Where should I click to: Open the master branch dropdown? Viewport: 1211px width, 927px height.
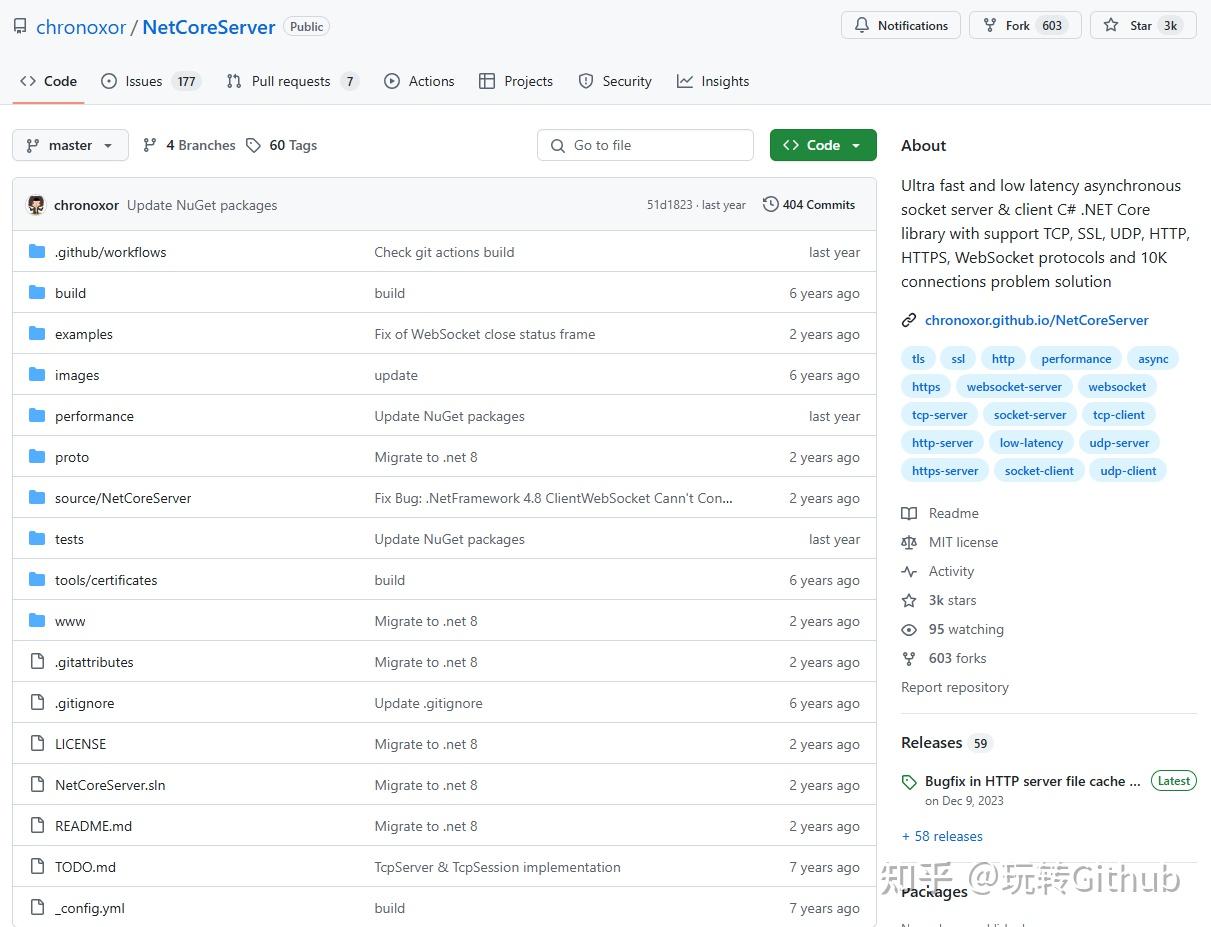point(70,145)
